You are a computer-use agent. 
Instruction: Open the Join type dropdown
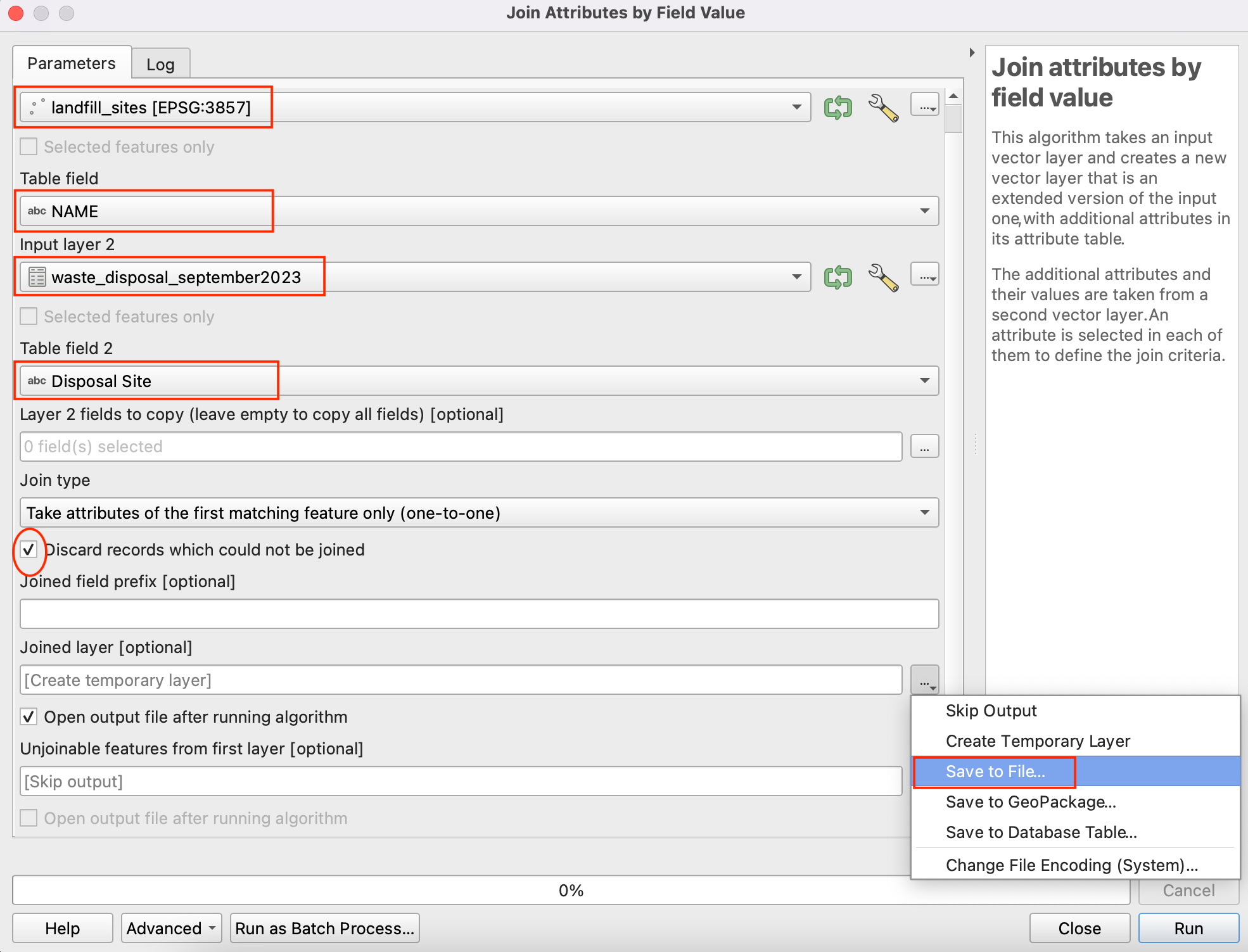coord(924,512)
